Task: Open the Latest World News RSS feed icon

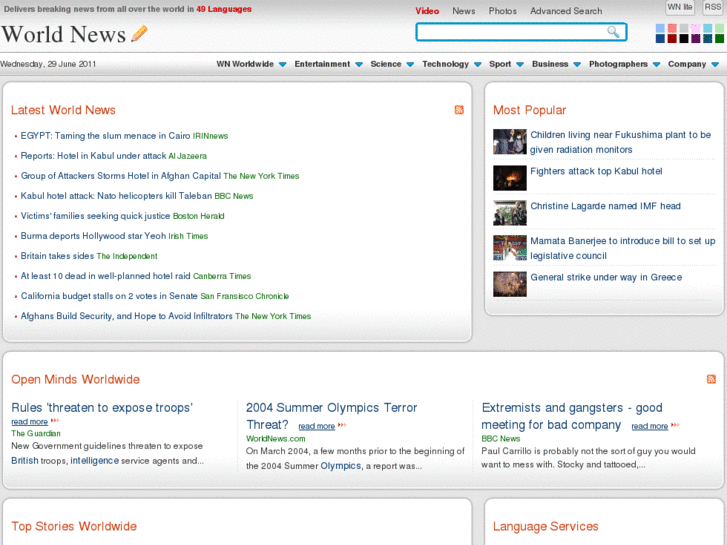Action: point(459,109)
